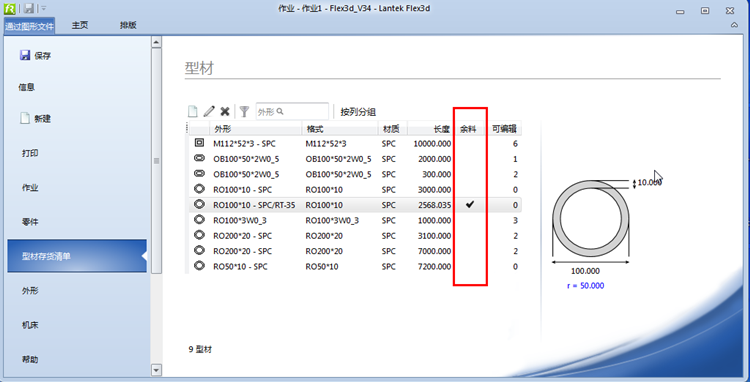Click the floppy icon beside 保存
750x382 pixels.
(25, 55)
